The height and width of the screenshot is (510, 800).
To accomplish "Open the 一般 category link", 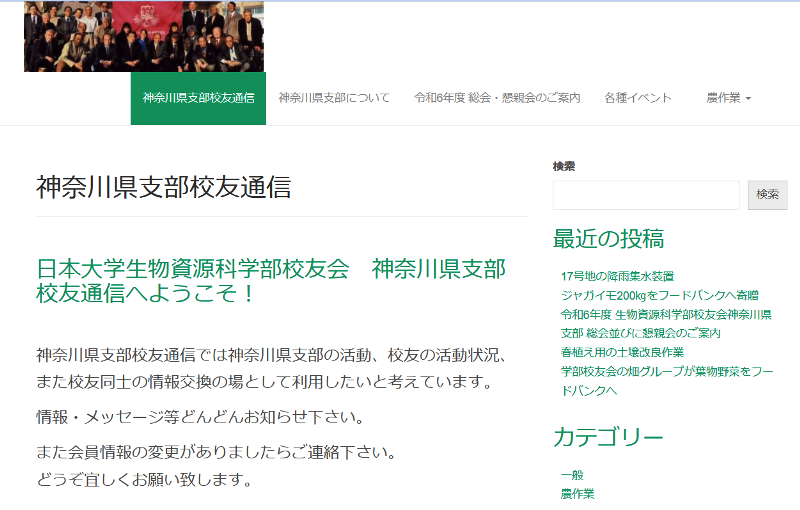I will click(572, 475).
